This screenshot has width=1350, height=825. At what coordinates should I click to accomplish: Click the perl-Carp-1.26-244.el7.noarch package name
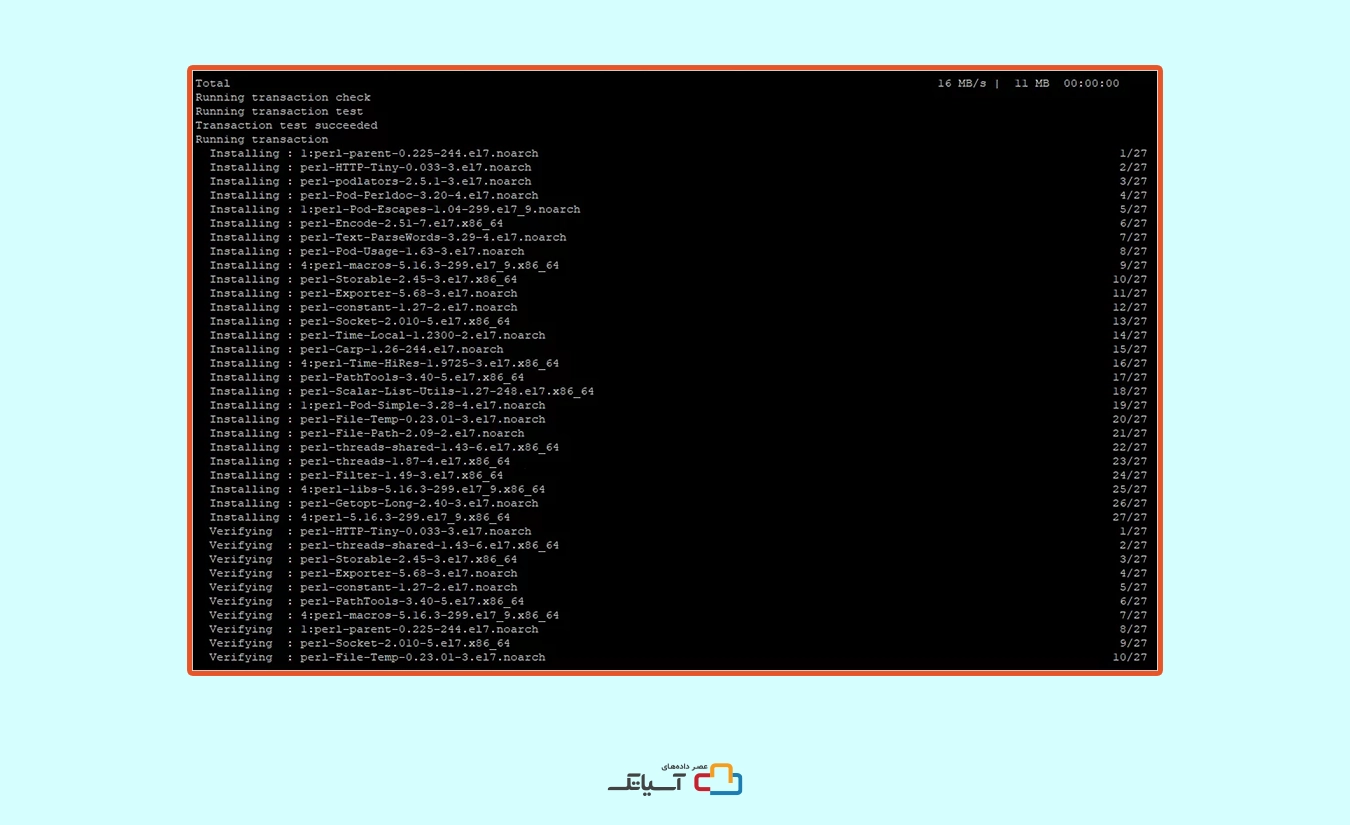pyautogui.click(x=401, y=350)
